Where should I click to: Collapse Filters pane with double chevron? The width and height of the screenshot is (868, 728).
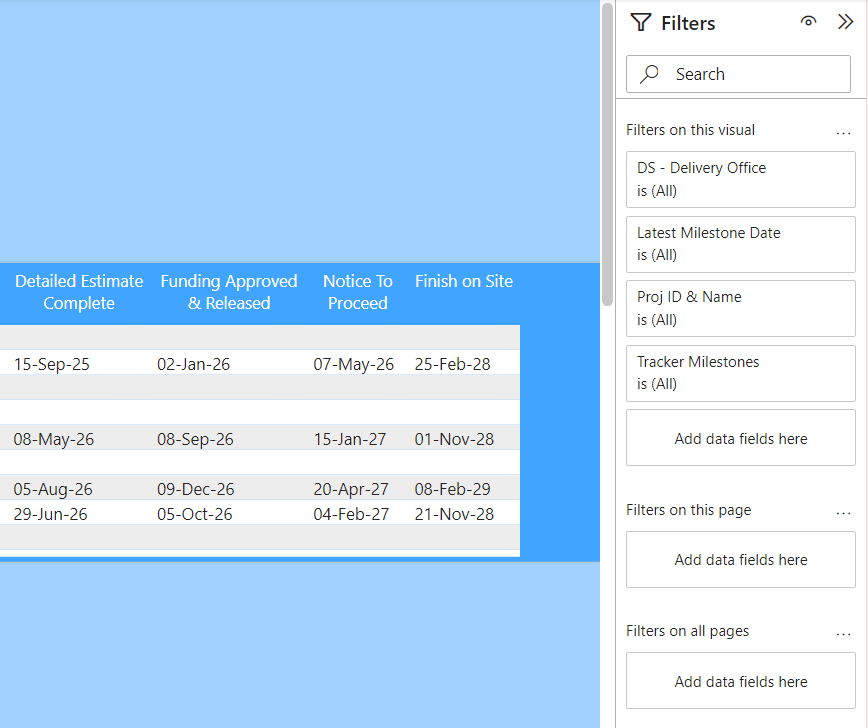pos(845,22)
